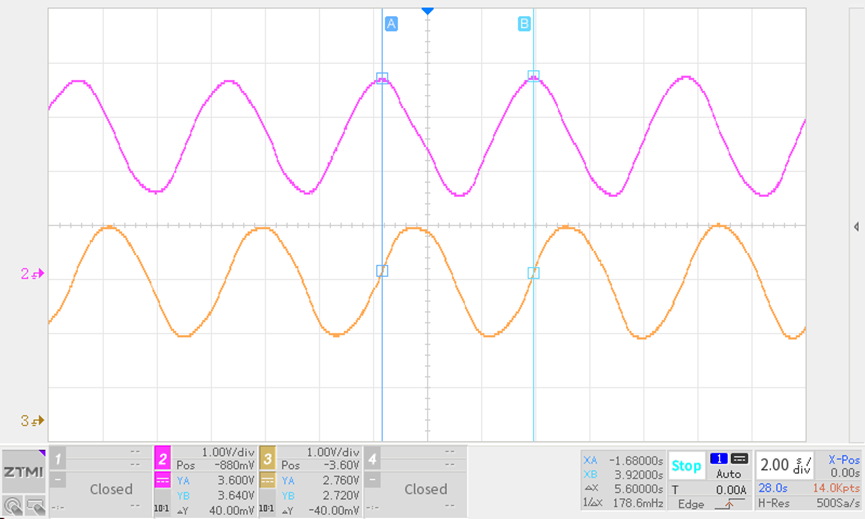Select the magenta channel 2 button

pyautogui.click(x=162, y=458)
